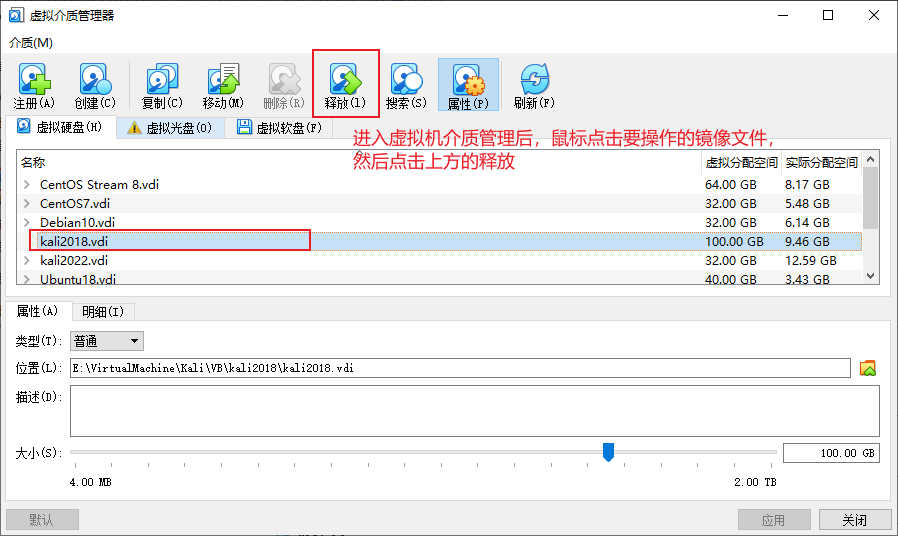This screenshot has height=536, width=898.
Task: Click the Create (创建) disk icon
Action: tap(94, 80)
